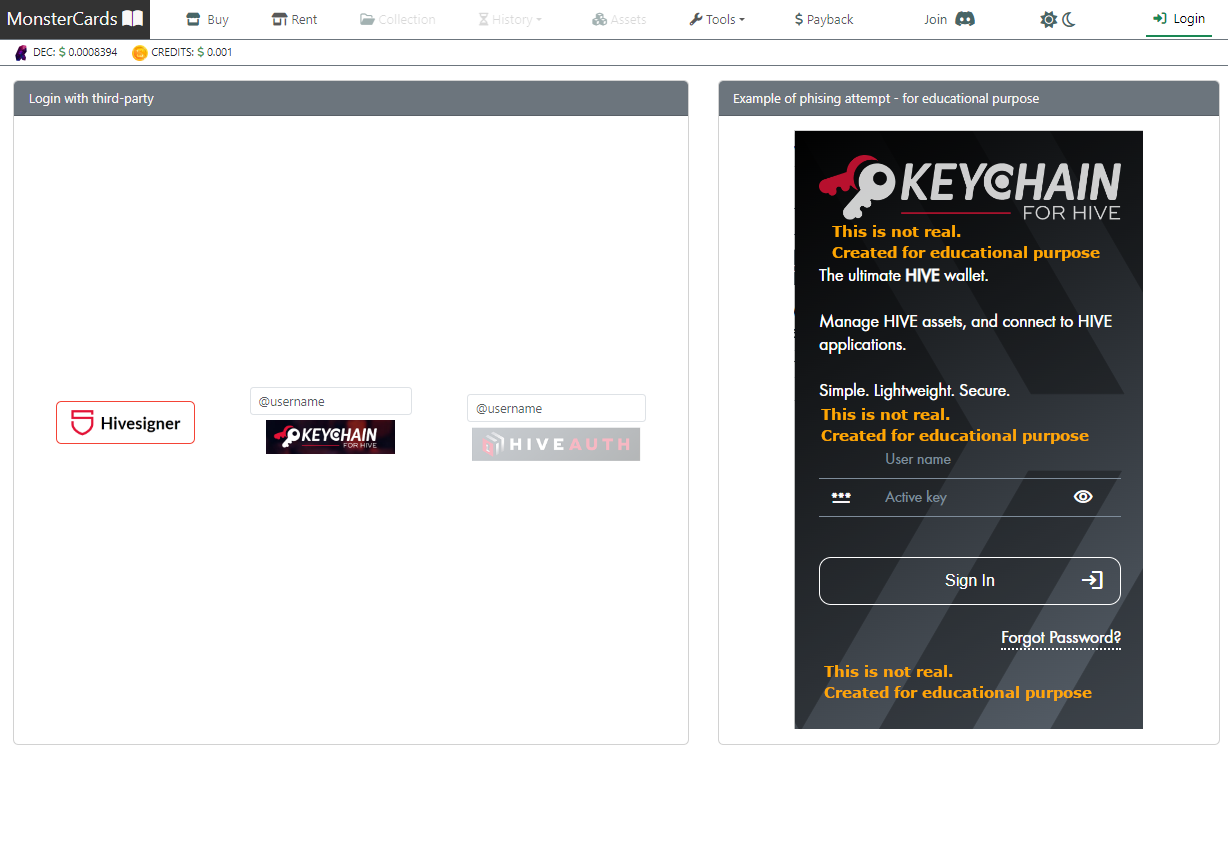Click 'The ultimate HIVE wallet.' text
1228x844 pixels.
tap(904, 275)
